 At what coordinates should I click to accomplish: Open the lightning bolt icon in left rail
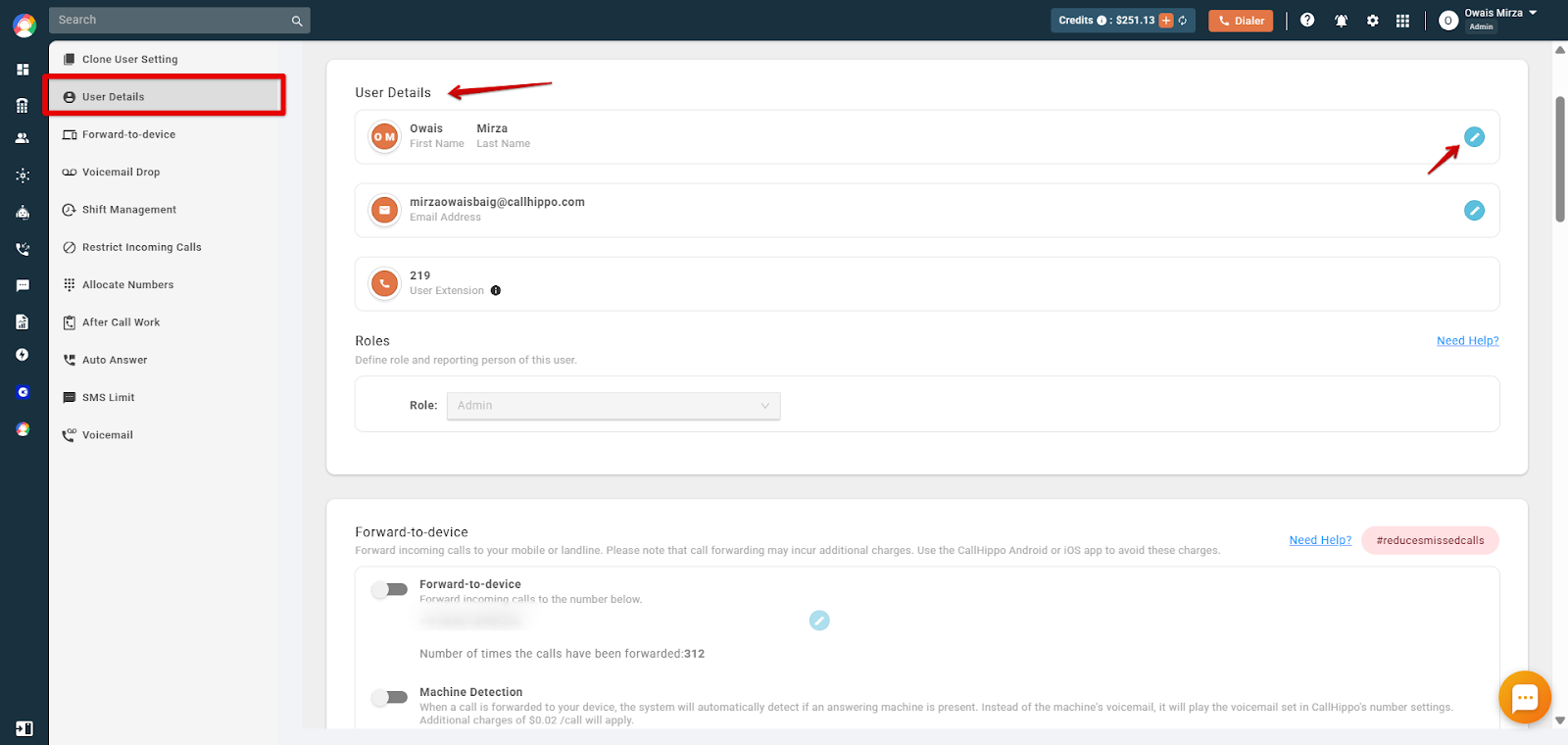click(23, 355)
